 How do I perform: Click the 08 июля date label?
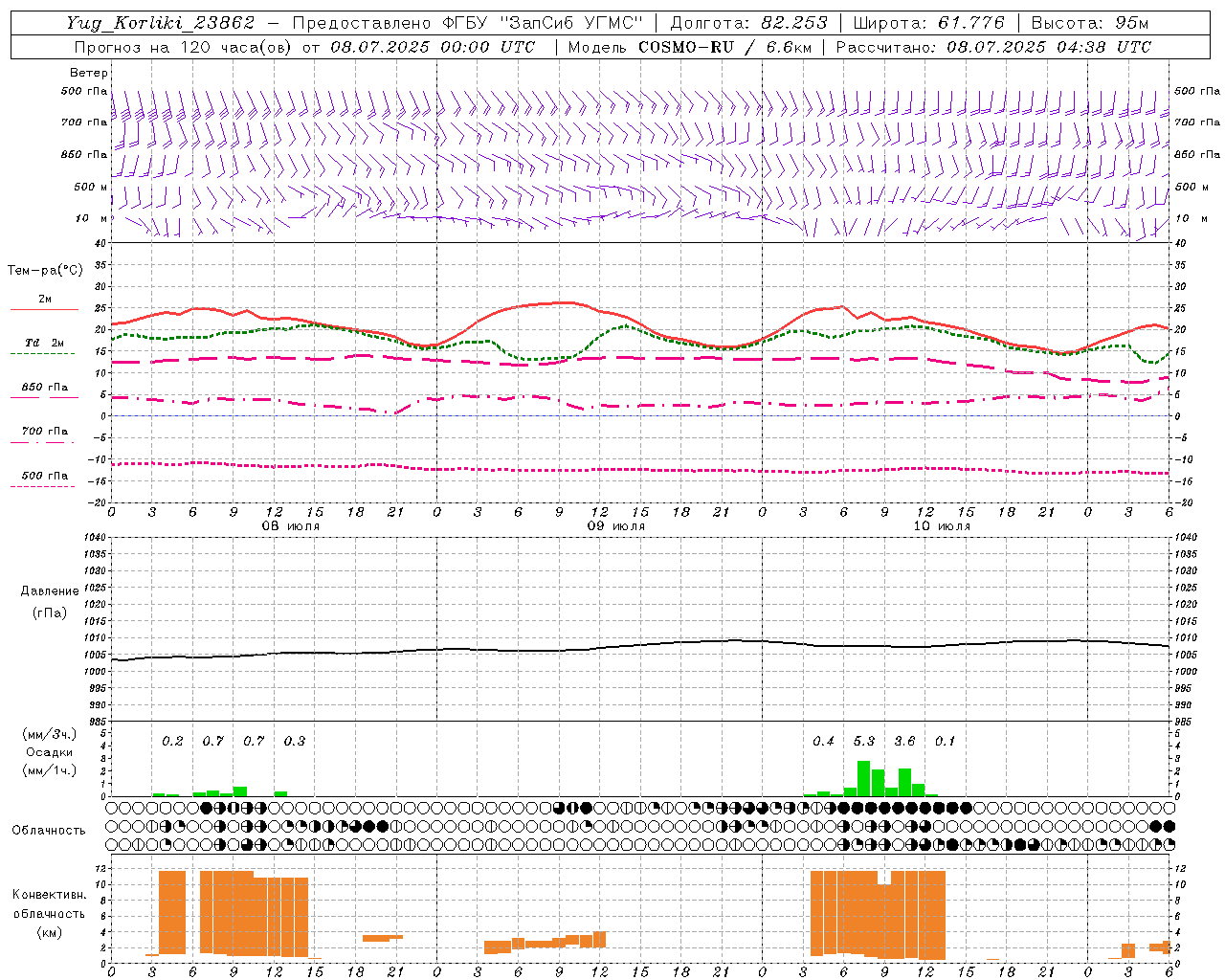(291, 526)
